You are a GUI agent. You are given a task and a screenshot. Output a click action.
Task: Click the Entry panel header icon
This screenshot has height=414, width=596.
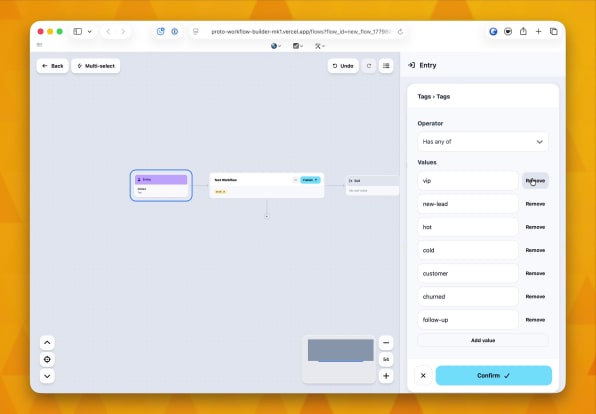[411, 65]
